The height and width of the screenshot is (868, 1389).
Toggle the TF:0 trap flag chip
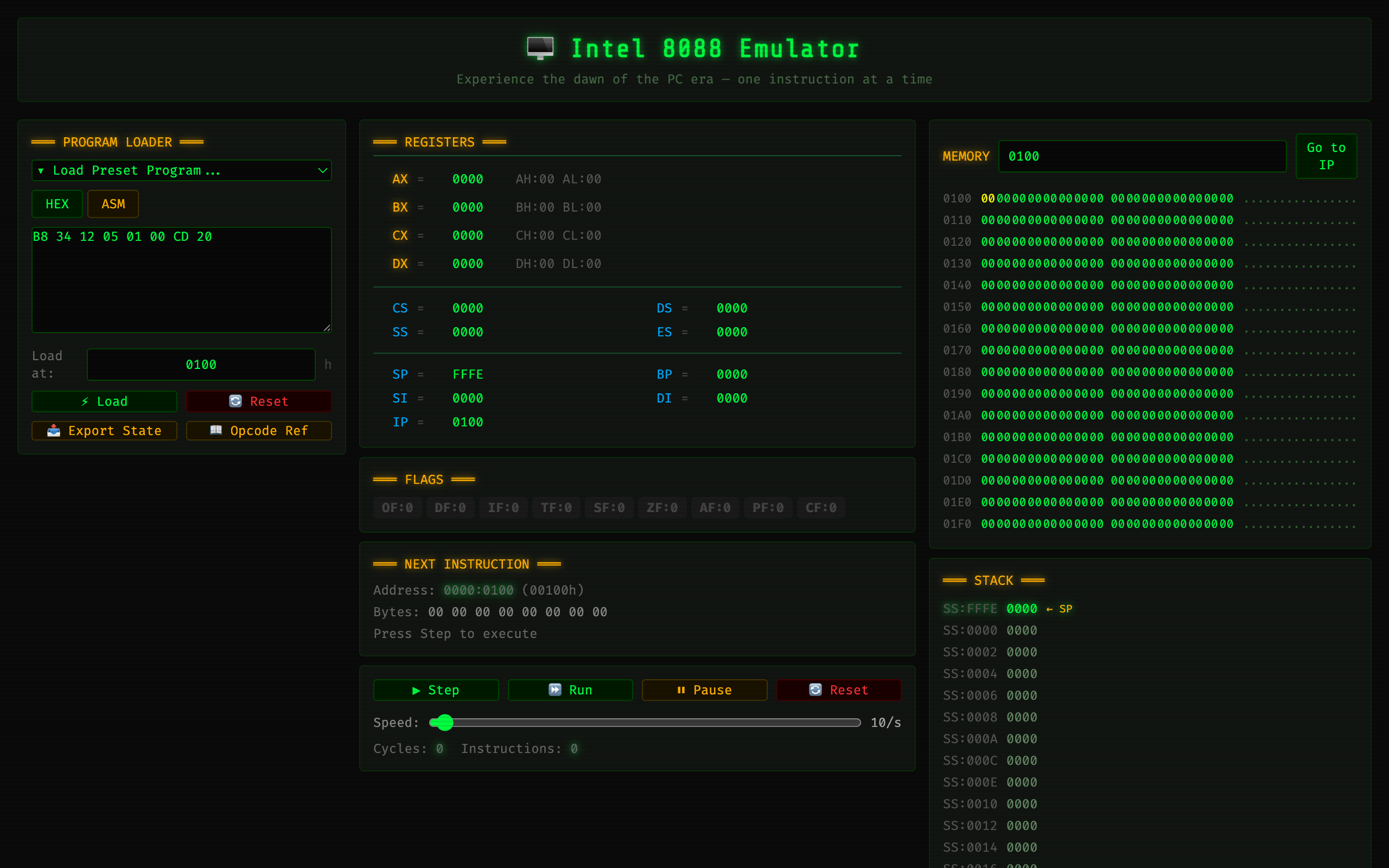556,507
